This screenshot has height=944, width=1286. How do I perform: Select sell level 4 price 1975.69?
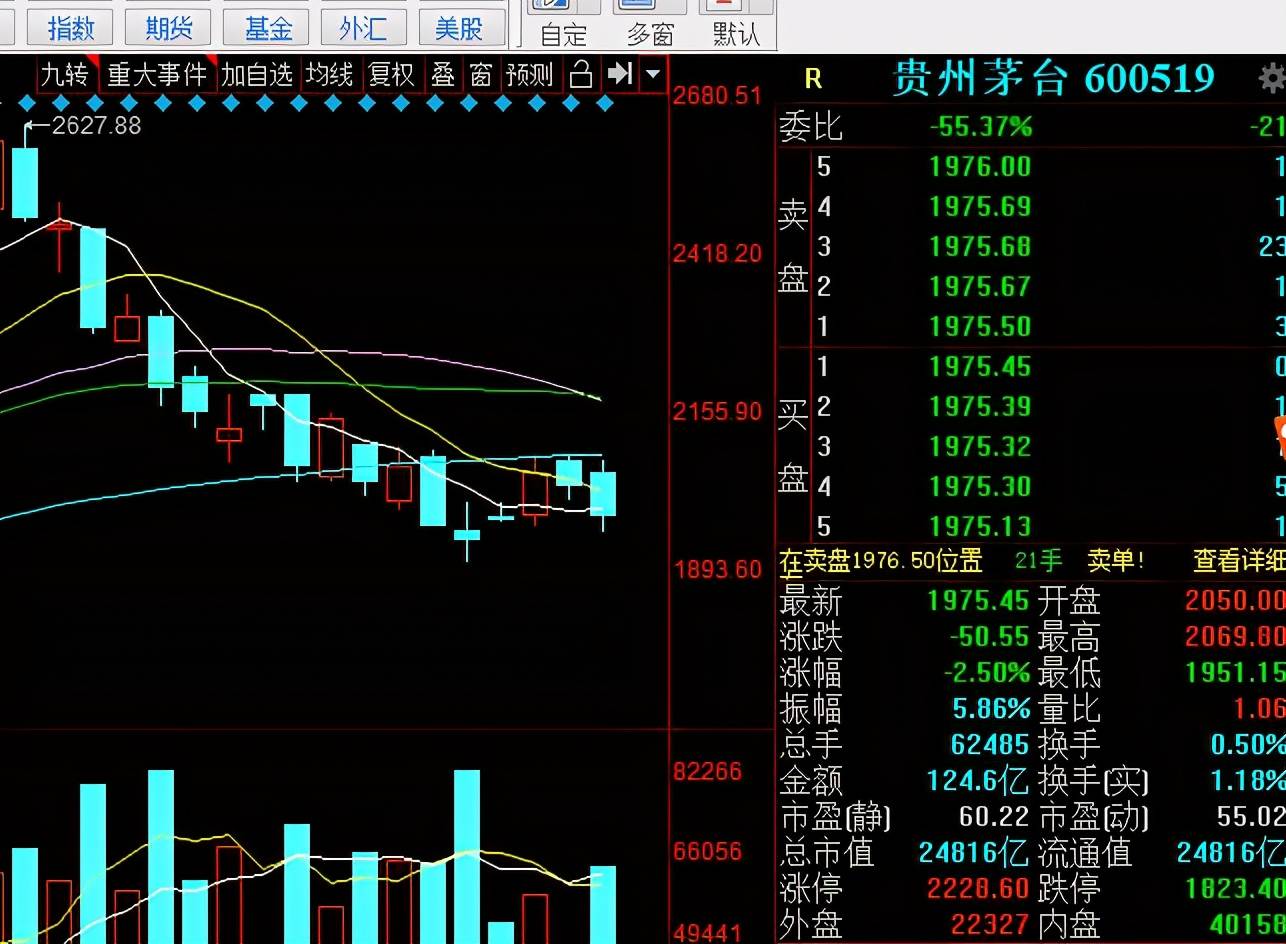click(980, 207)
